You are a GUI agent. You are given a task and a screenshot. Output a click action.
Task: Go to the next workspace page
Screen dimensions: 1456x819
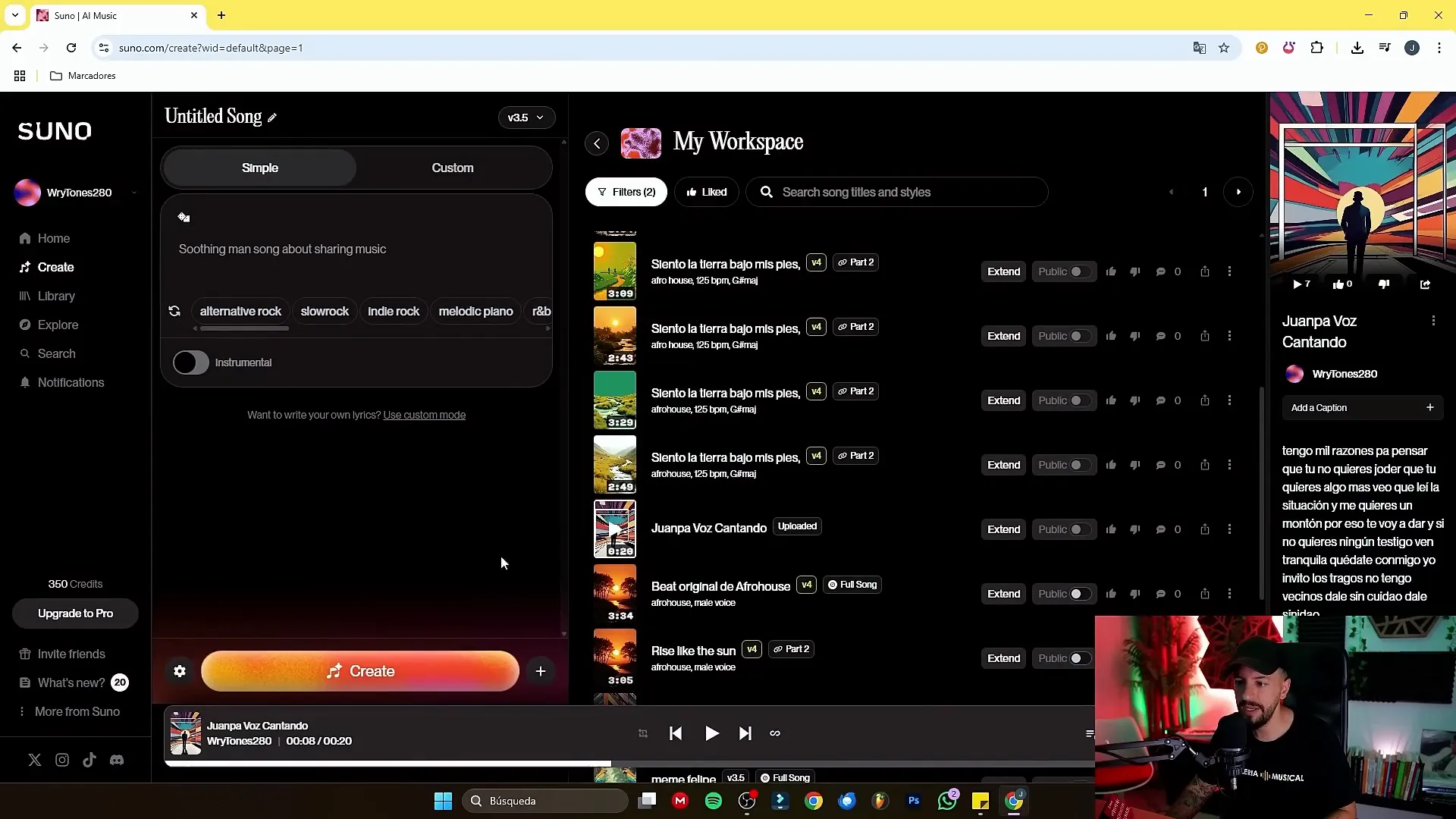point(1238,192)
